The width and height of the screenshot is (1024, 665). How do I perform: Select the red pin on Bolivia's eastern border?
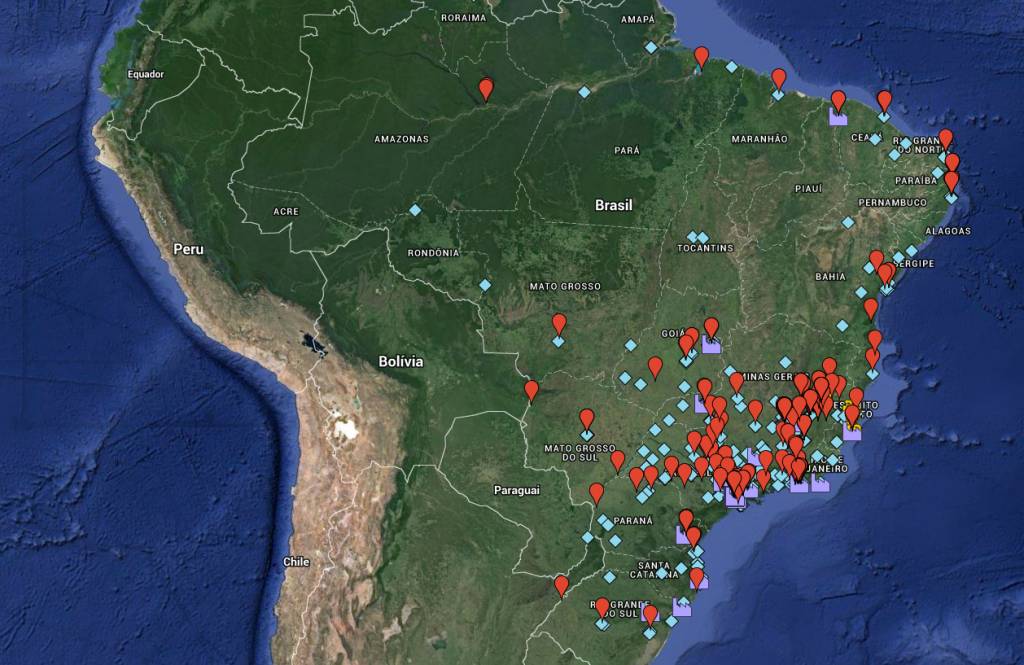coord(531,390)
